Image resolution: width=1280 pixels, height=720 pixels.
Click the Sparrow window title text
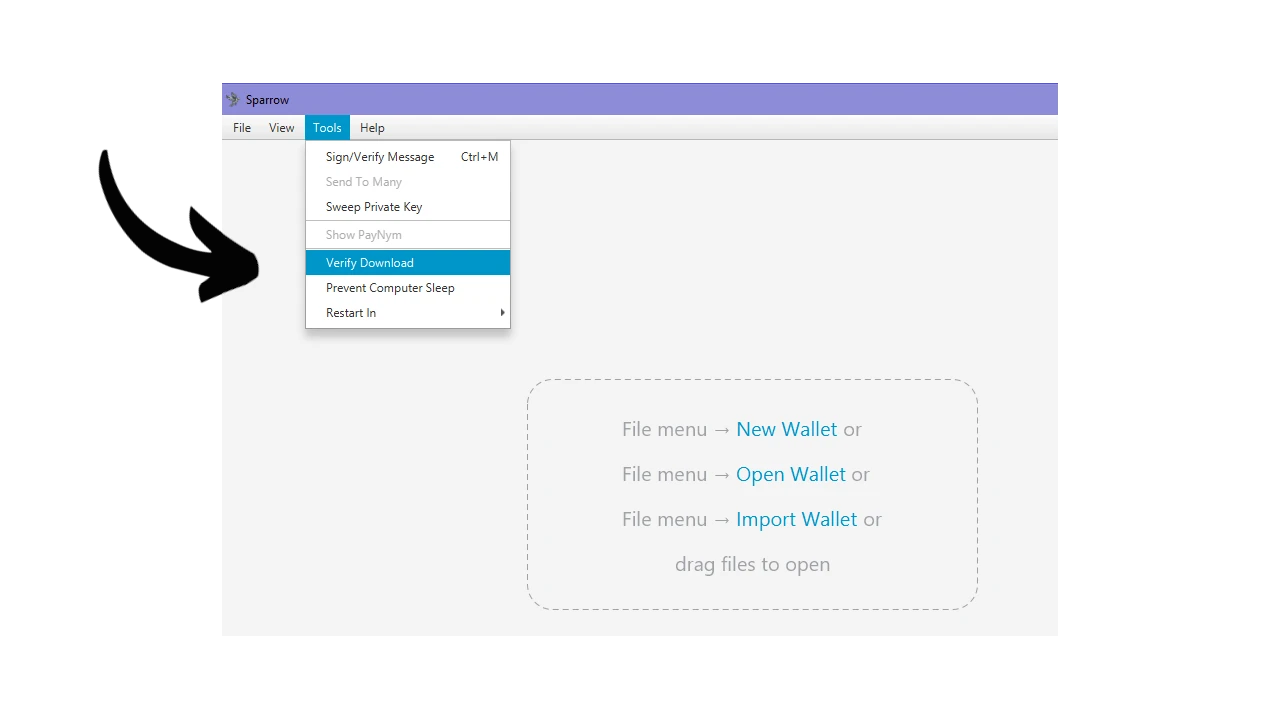(x=268, y=100)
